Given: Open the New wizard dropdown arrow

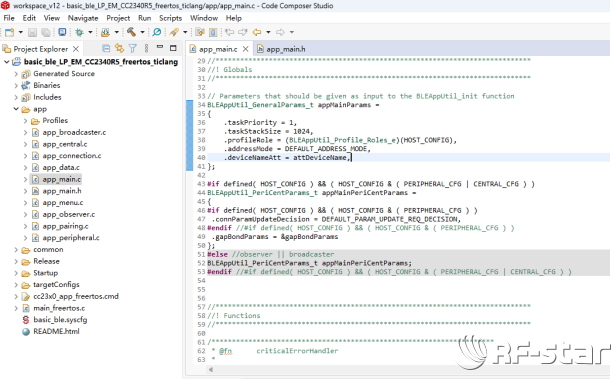Looking at the screenshot, I should [x=21, y=32].
